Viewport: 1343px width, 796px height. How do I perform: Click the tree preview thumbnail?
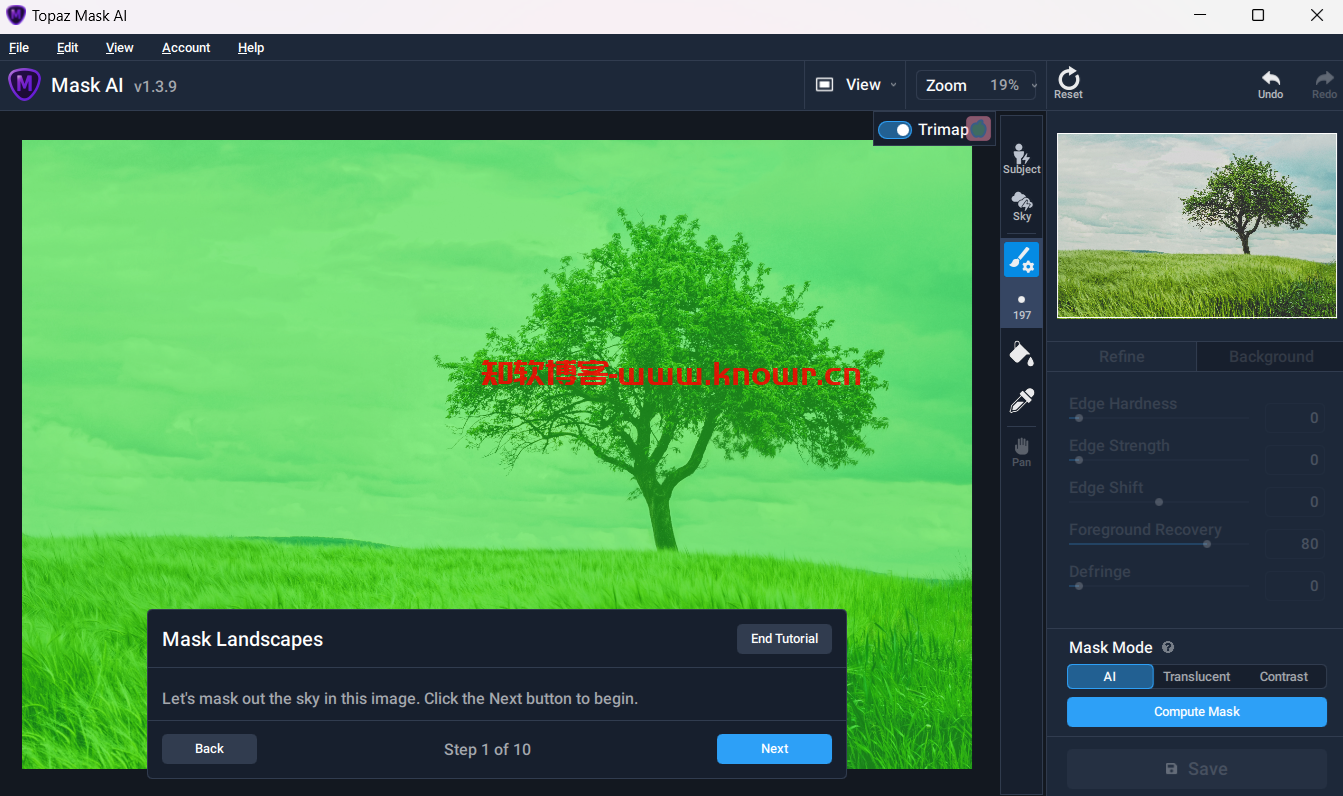point(1197,226)
